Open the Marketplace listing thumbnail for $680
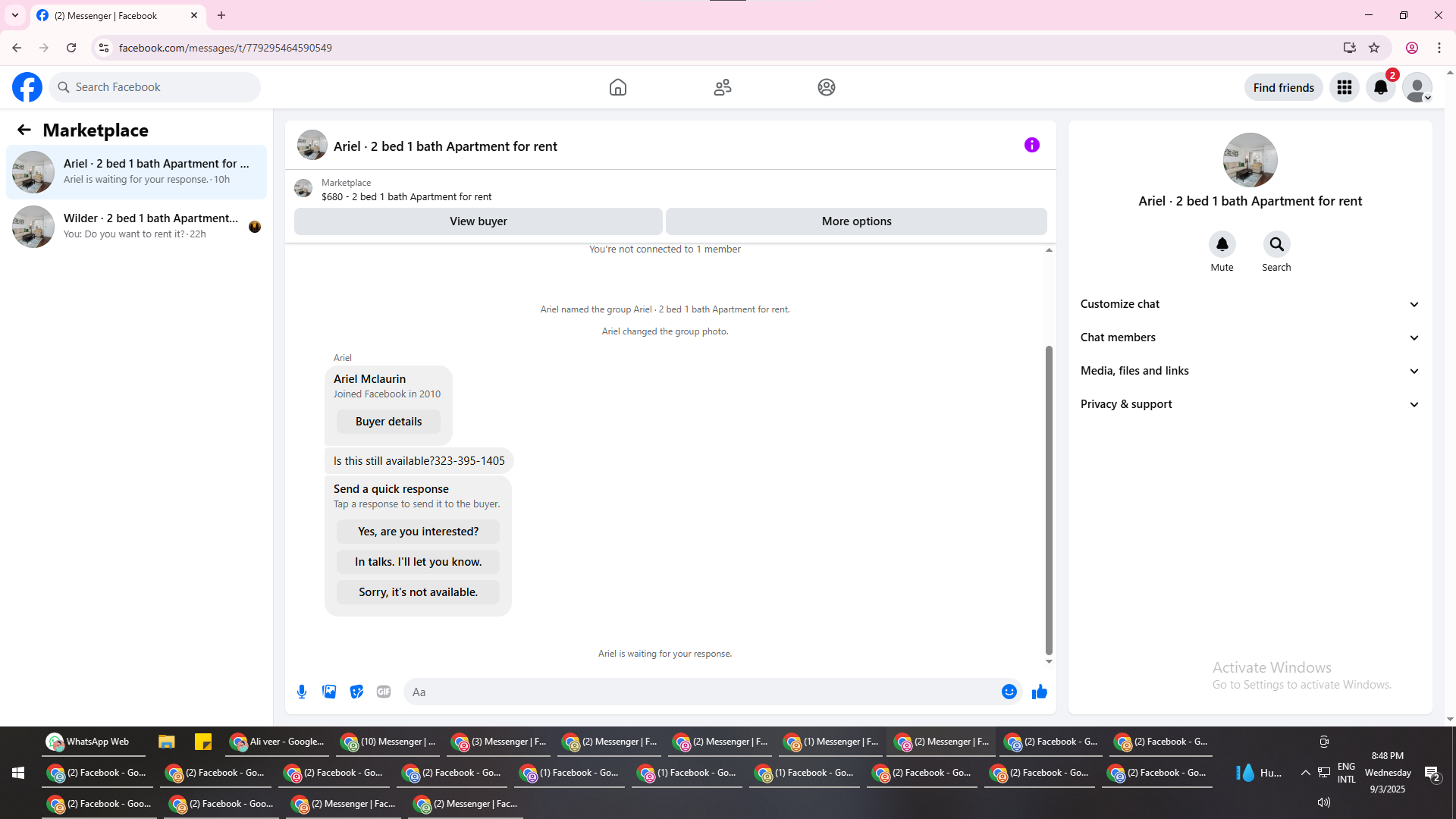Screen dimensions: 1456x819 (x=303, y=188)
